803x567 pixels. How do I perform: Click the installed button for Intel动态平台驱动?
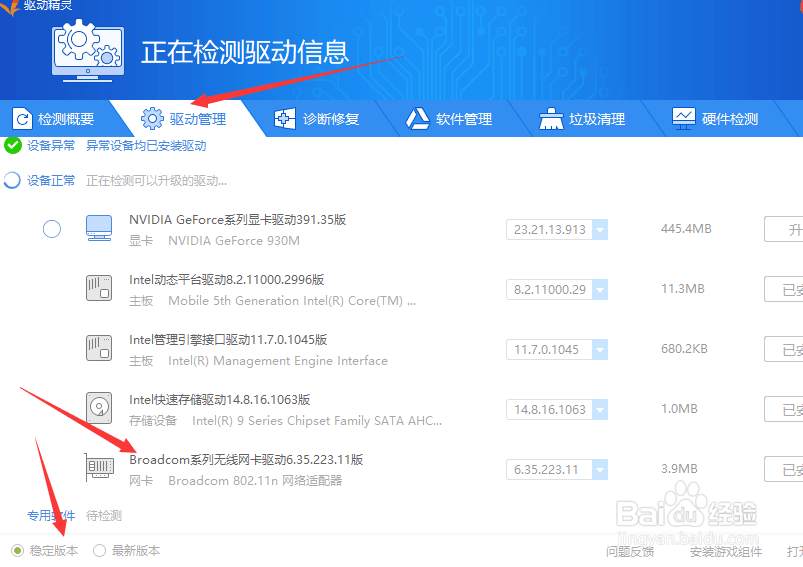pos(784,289)
